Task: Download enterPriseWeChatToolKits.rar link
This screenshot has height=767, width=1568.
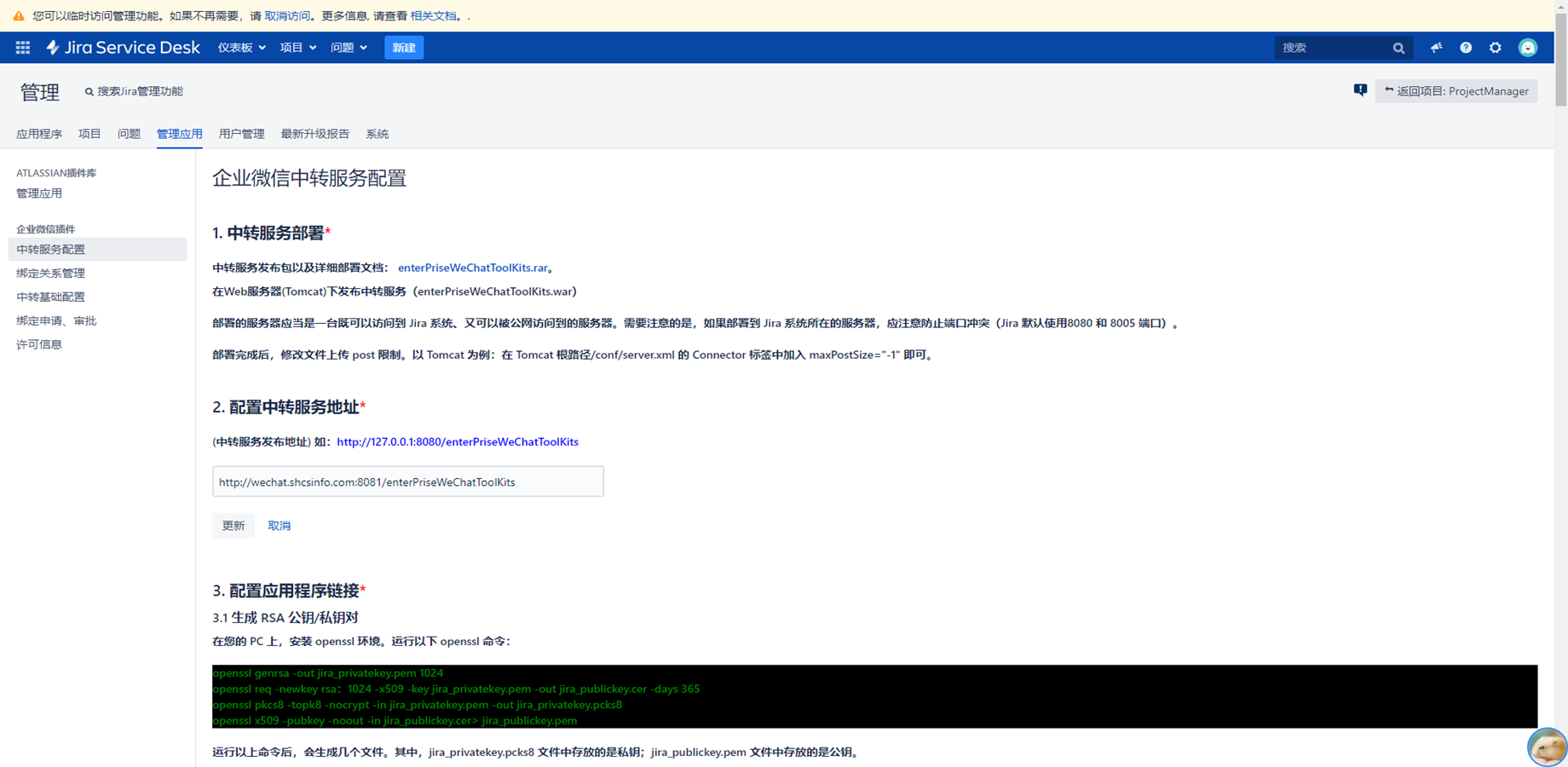Action: pyautogui.click(x=472, y=268)
